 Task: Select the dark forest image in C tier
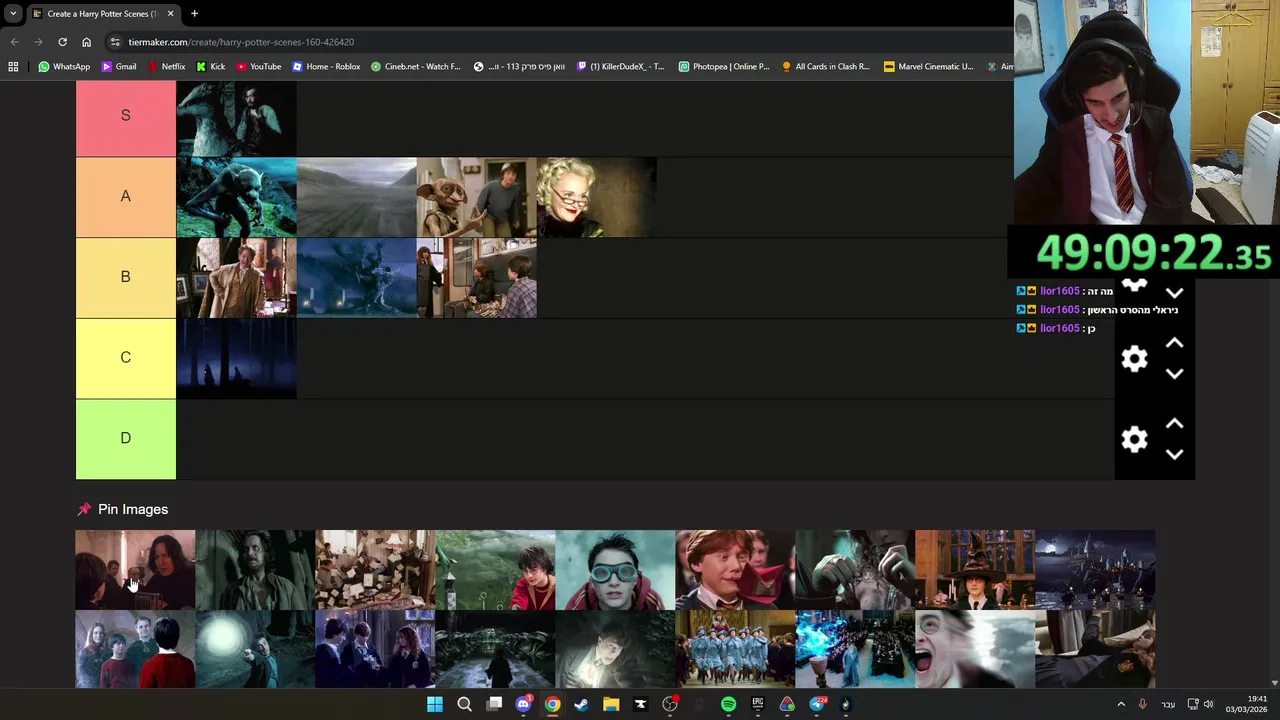pos(236,358)
